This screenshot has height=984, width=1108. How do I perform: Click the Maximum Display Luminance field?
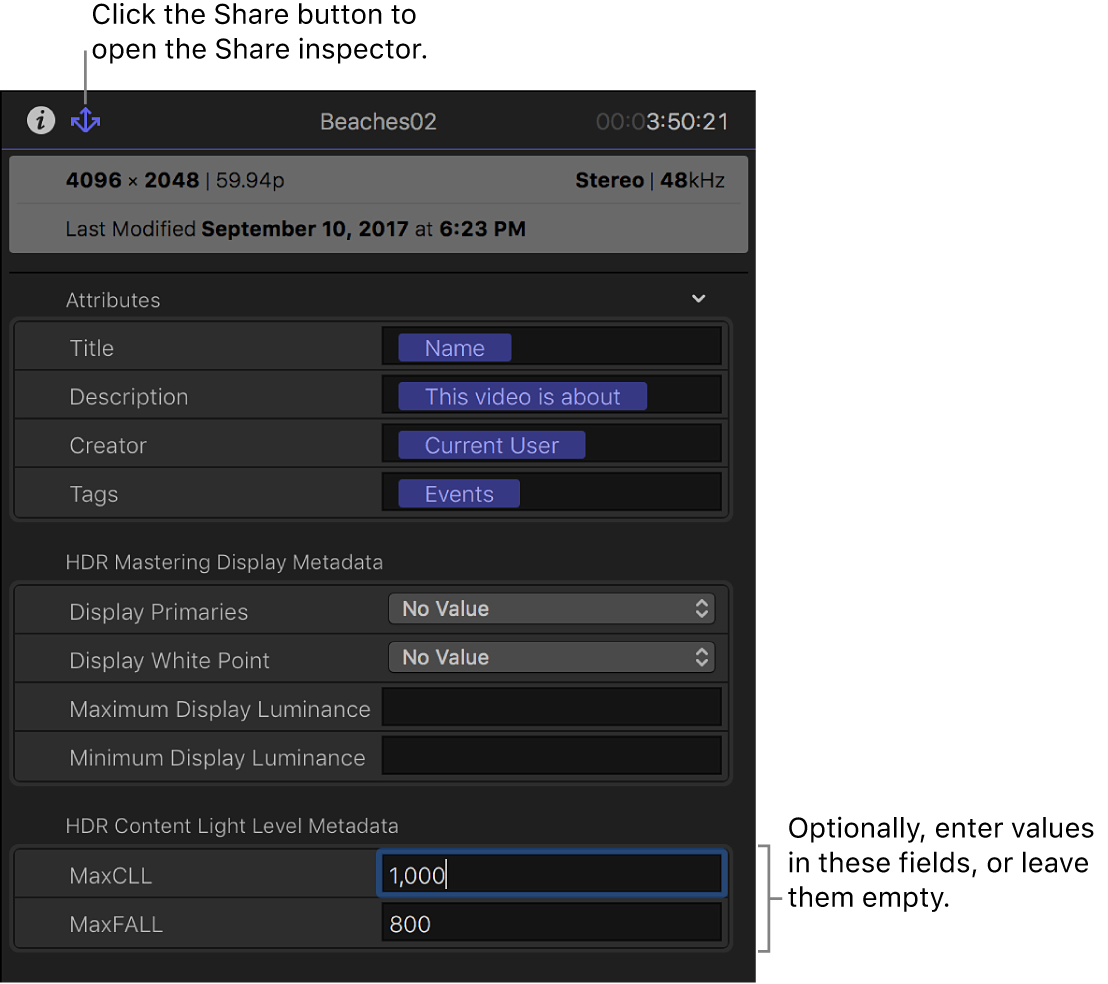pyautogui.click(x=551, y=707)
